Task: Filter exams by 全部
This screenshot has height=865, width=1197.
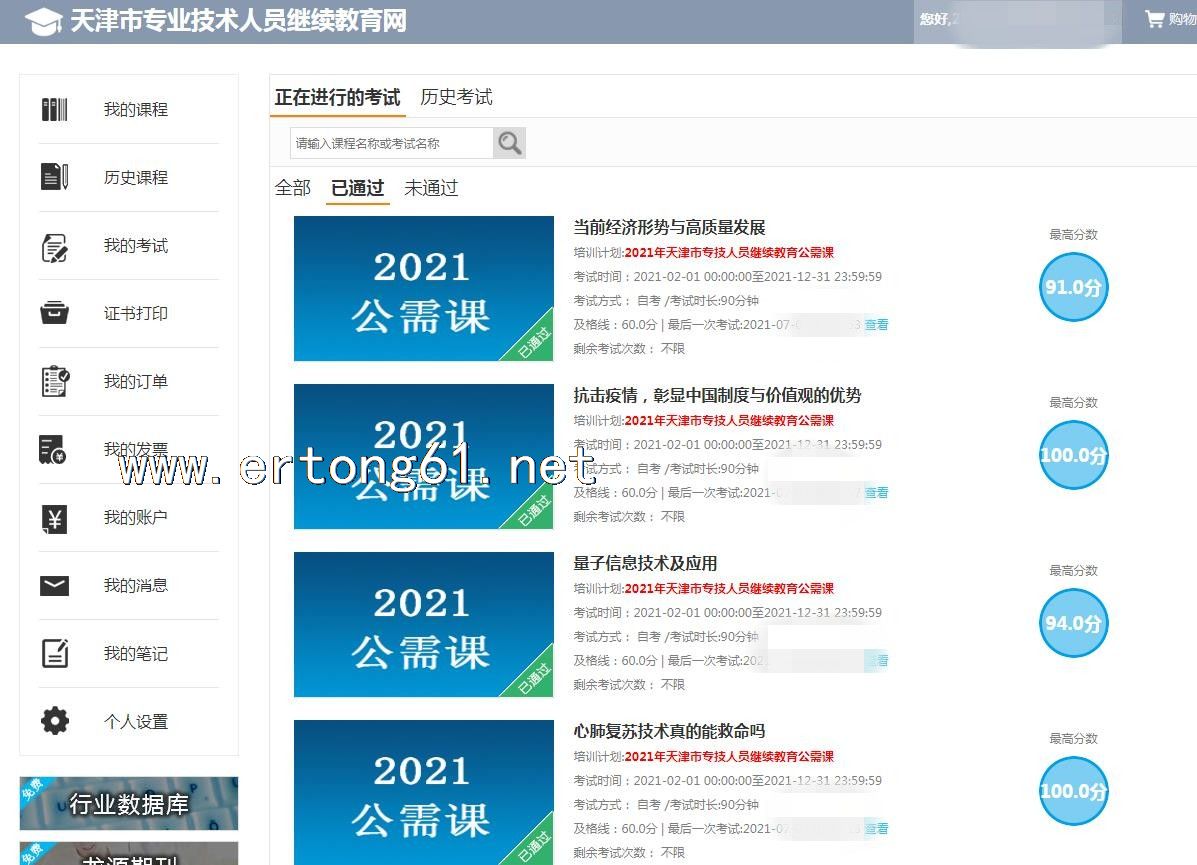Action: [x=293, y=188]
